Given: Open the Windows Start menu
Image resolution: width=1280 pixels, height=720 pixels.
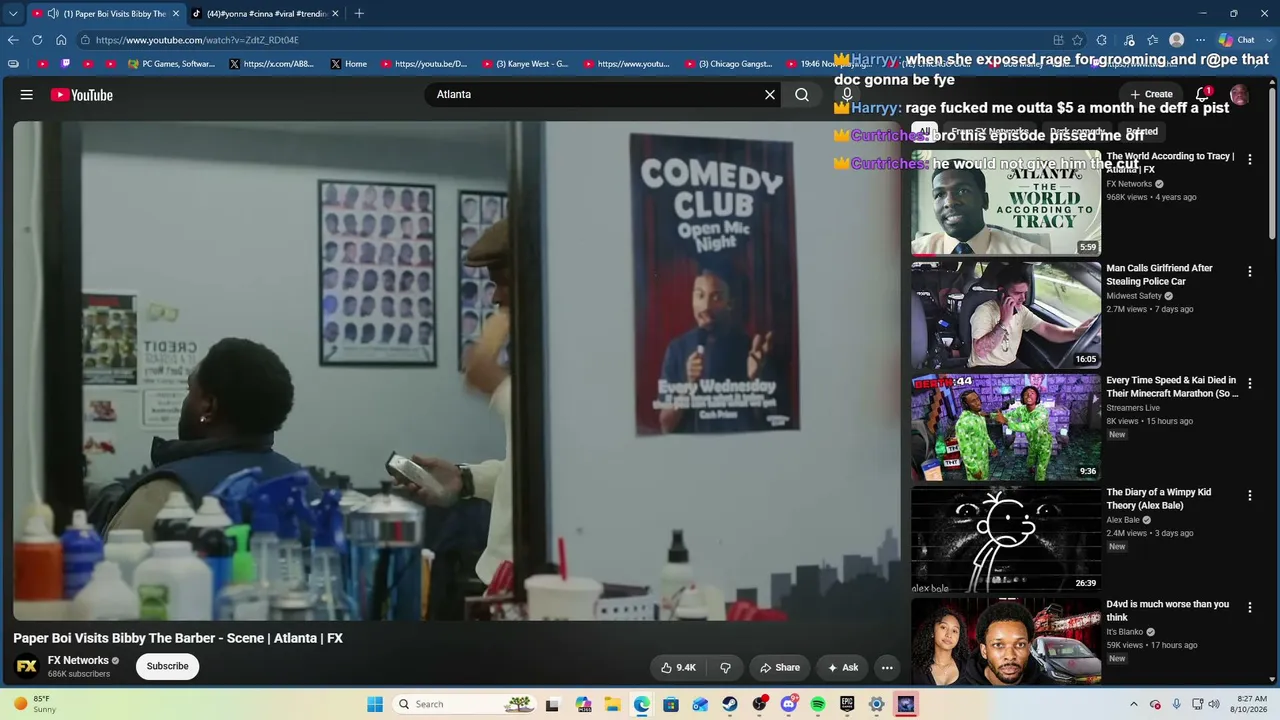Looking at the screenshot, I should (375, 704).
